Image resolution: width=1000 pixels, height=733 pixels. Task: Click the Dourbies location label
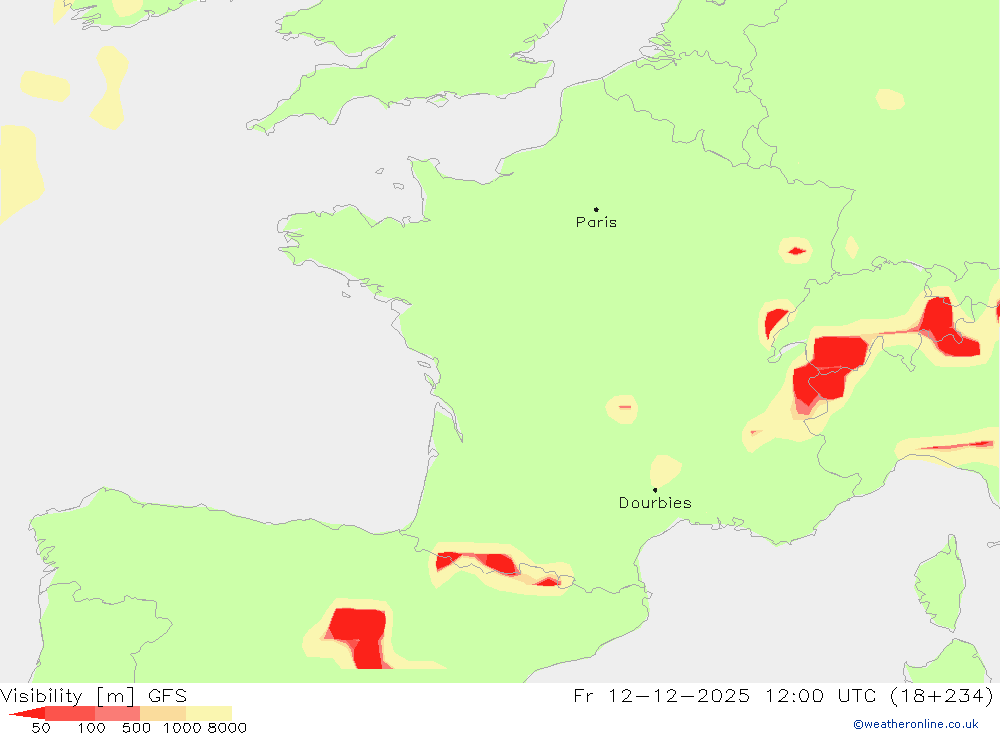tap(655, 503)
